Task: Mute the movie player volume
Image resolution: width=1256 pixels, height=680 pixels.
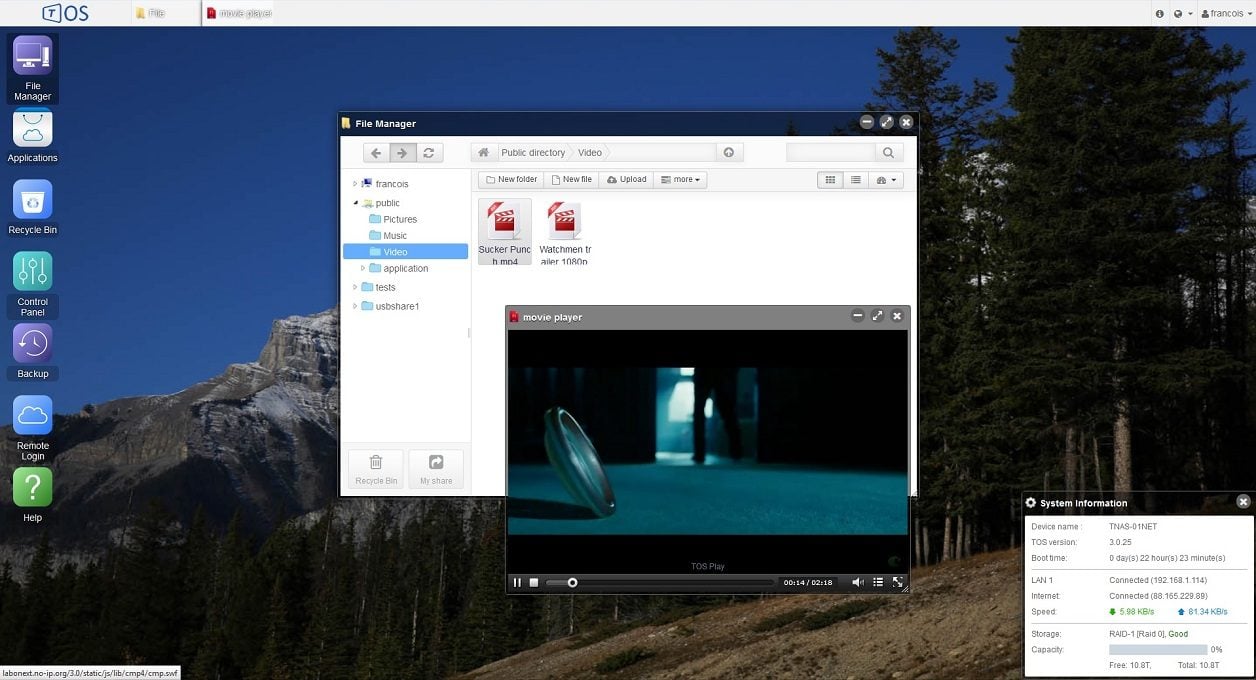Action: [858, 582]
